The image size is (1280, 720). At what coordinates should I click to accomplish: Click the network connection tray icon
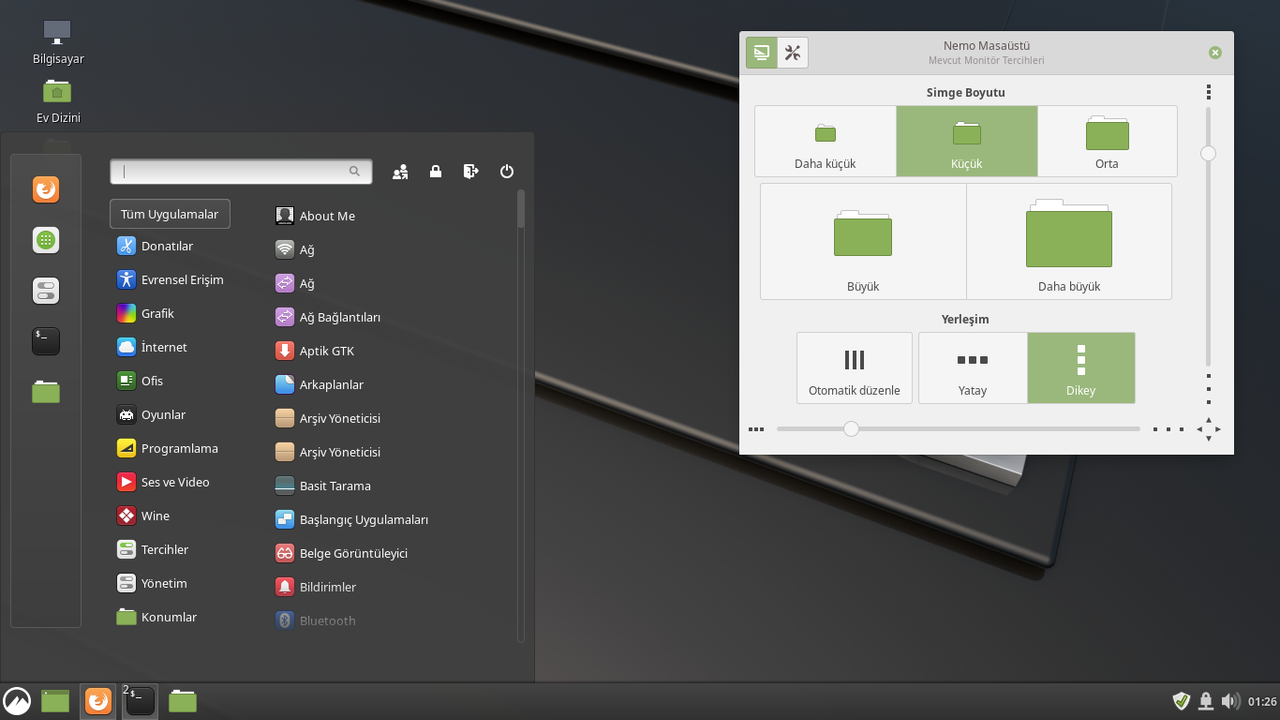pos(1206,701)
